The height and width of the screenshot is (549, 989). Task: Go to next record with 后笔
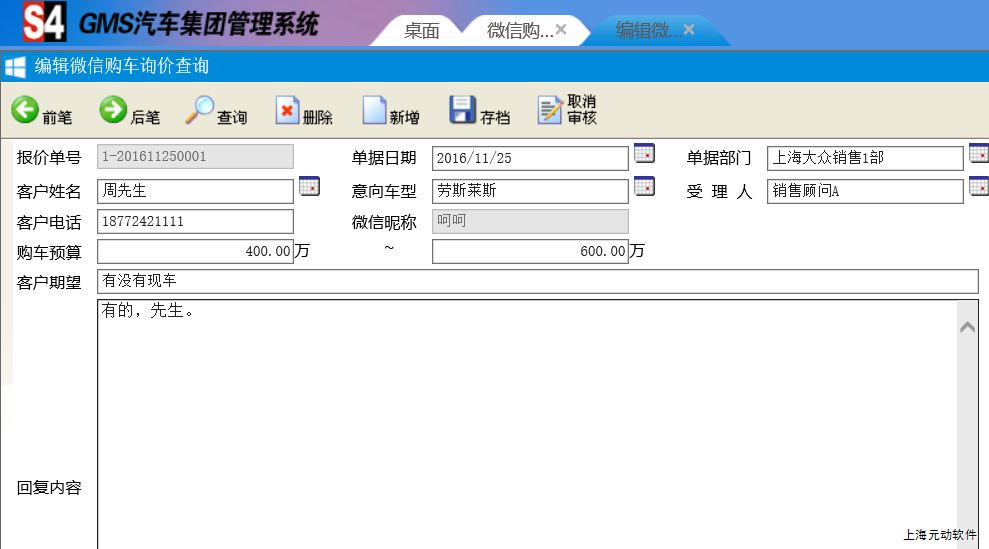(129, 110)
